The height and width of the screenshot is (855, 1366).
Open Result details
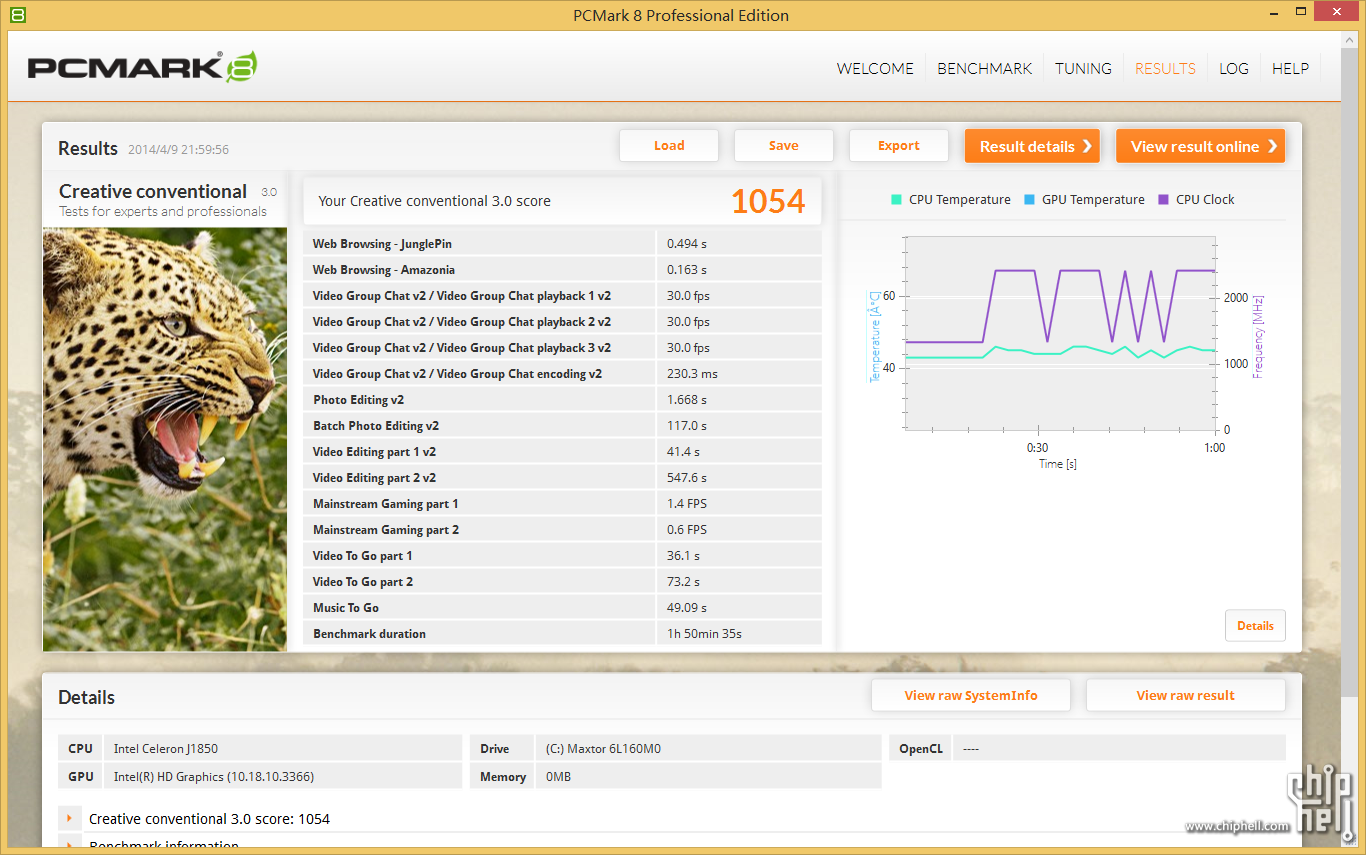click(x=1032, y=146)
